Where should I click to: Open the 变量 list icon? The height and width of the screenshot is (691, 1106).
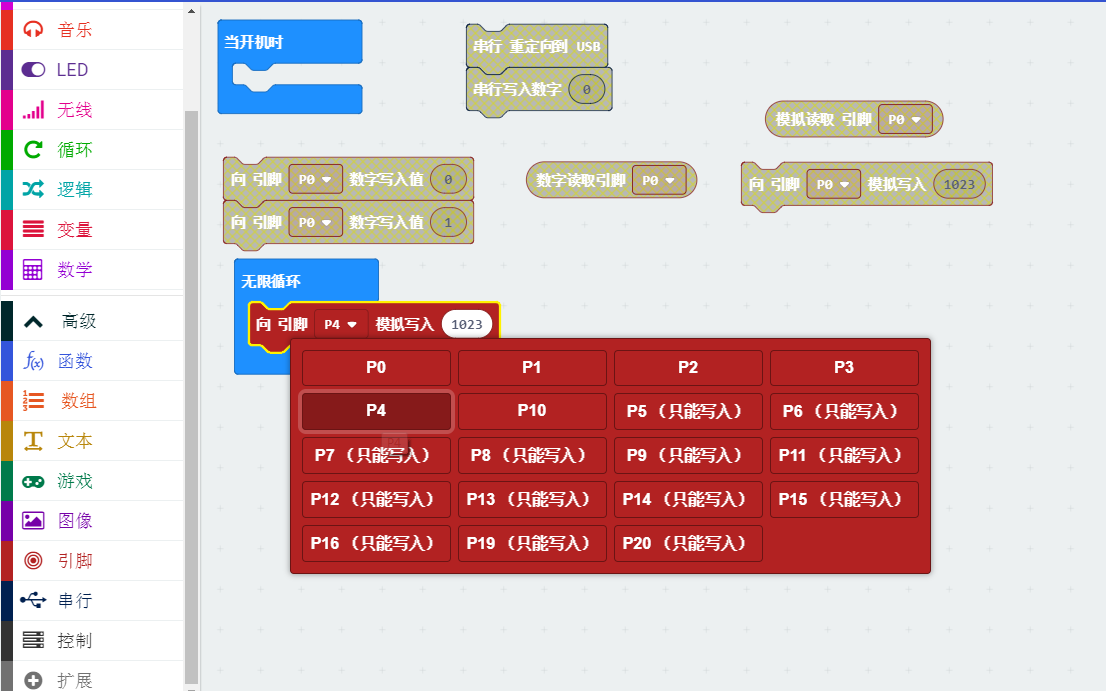click(33, 229)
